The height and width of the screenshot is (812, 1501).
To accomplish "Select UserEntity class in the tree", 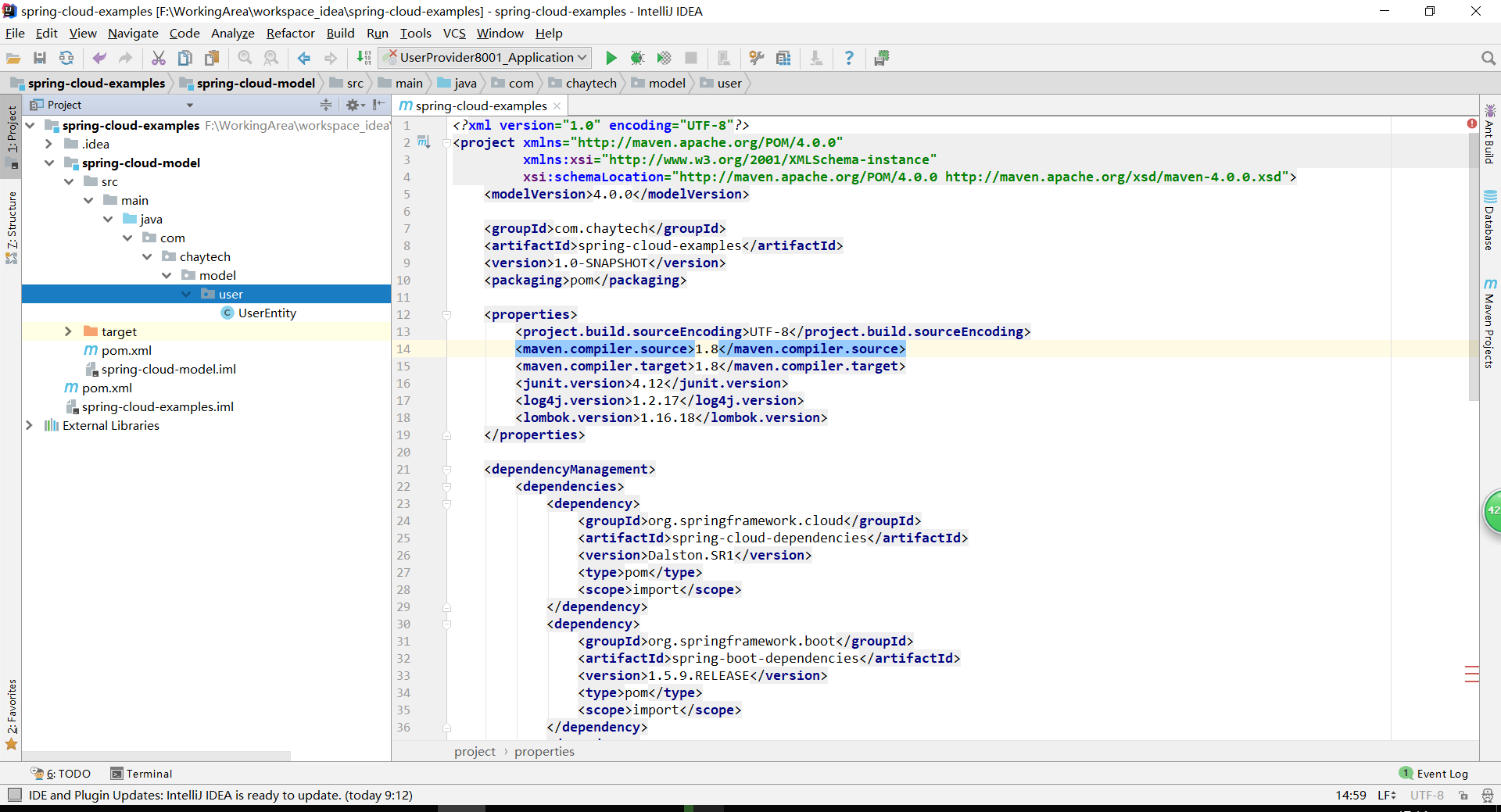I will click(258, 313).
